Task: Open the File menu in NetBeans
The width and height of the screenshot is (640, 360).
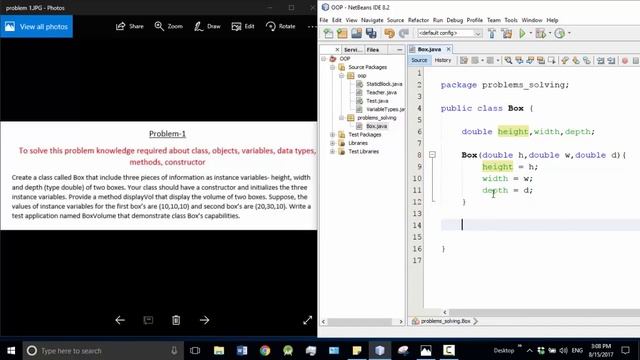Action: [324, 20]
